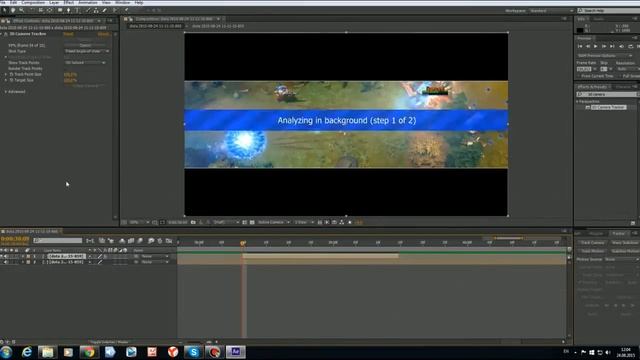This screenshot has height=360, width=640.
Task: Take a snapshot with the viewer camera icon
Action: [193, 222]
